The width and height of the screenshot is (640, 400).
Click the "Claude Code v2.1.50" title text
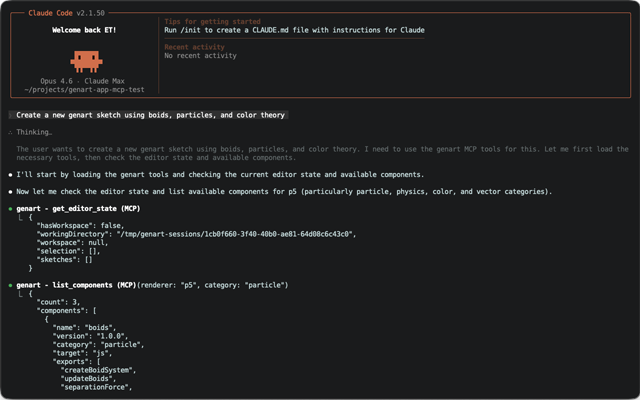click(67, 13)
